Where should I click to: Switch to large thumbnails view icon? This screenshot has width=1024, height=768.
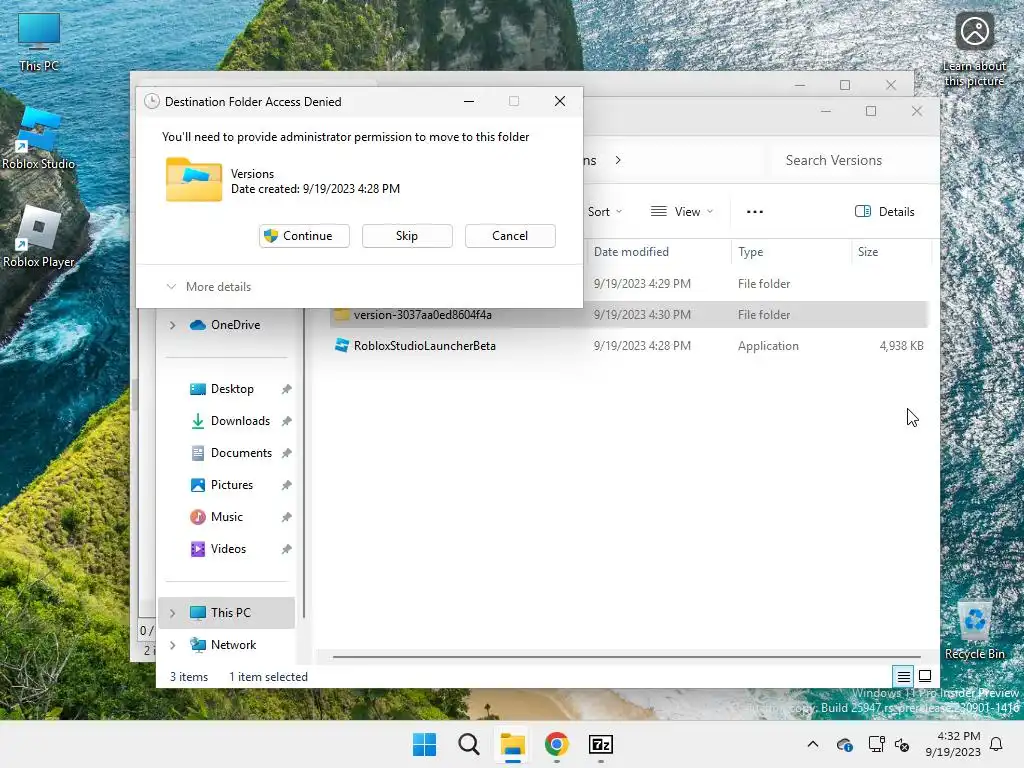click(925, 677)
